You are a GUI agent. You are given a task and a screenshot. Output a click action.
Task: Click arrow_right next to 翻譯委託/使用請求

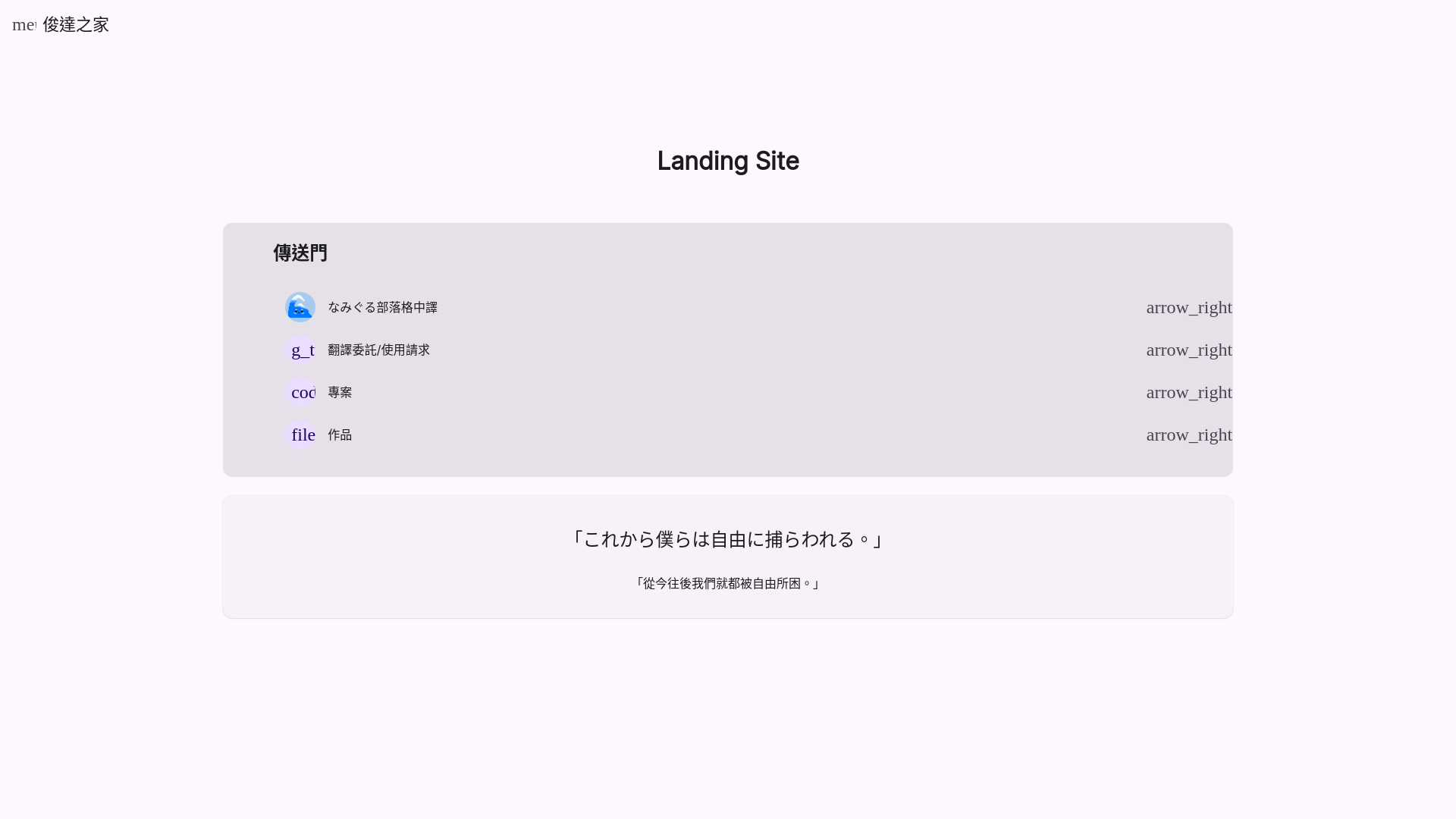tap(1189, 350)
